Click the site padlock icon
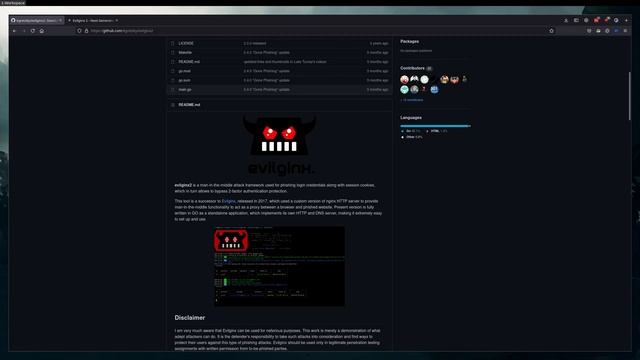Viewport: 640px width, 360px height. (86, 31)
